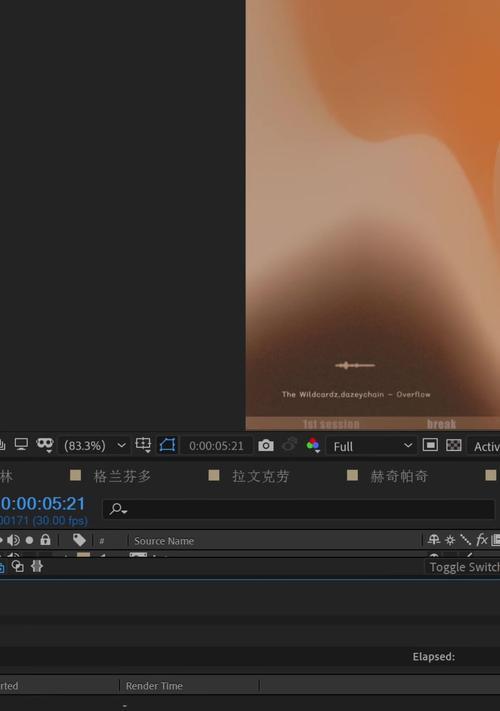Switch to the 格兰芬多 composition tab
Screen dimensions: 500x711
click(122, 476)
